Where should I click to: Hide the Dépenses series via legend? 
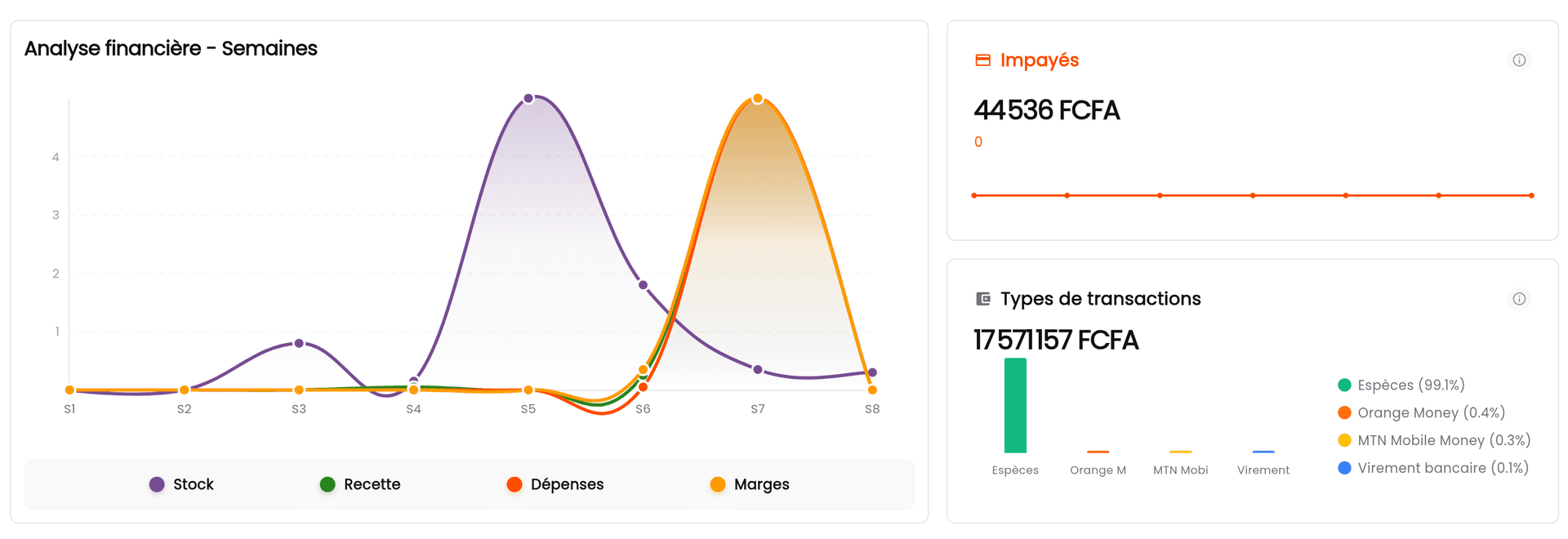click(x=555, y=484)
